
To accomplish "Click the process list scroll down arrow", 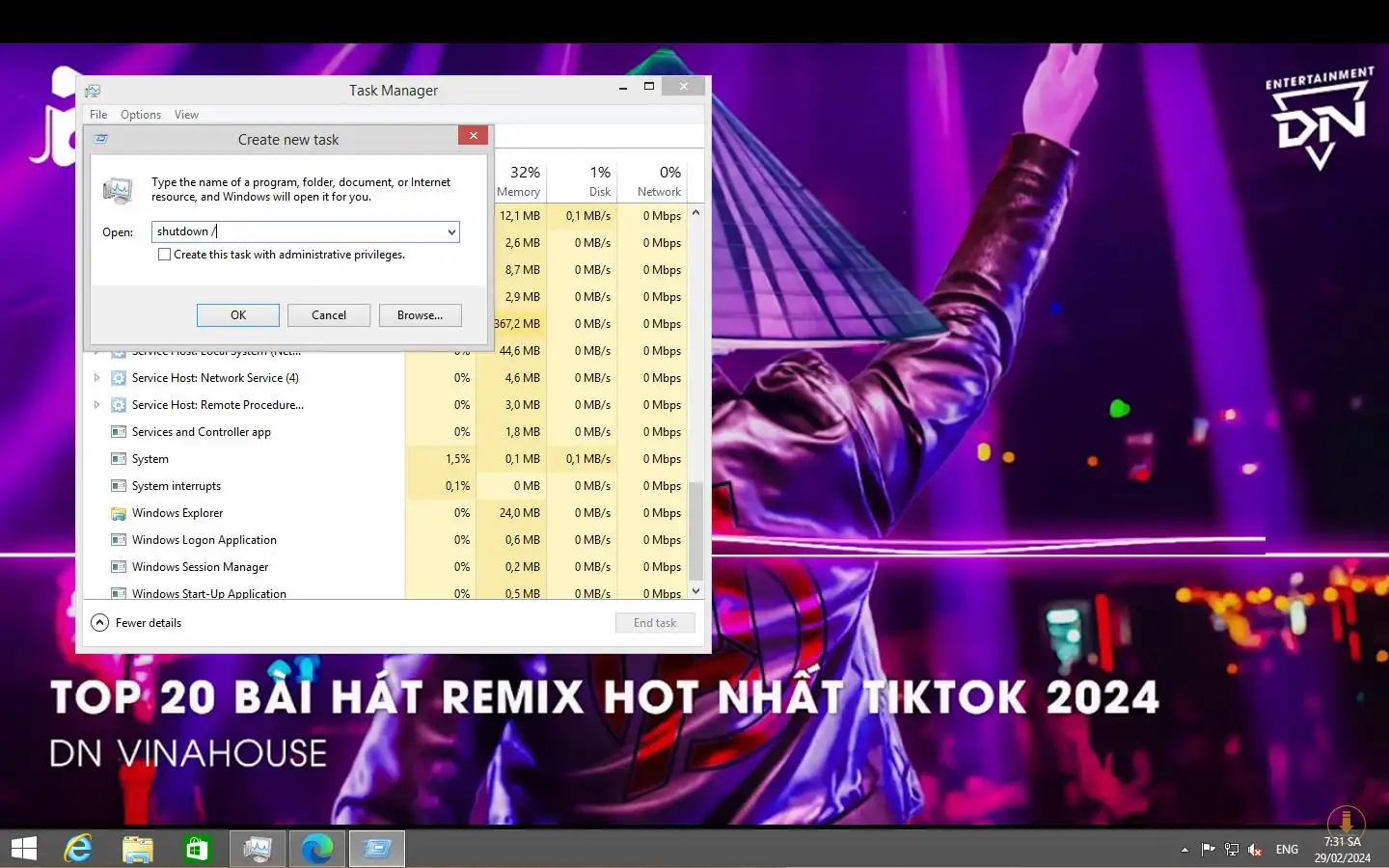I will point(695,590).
